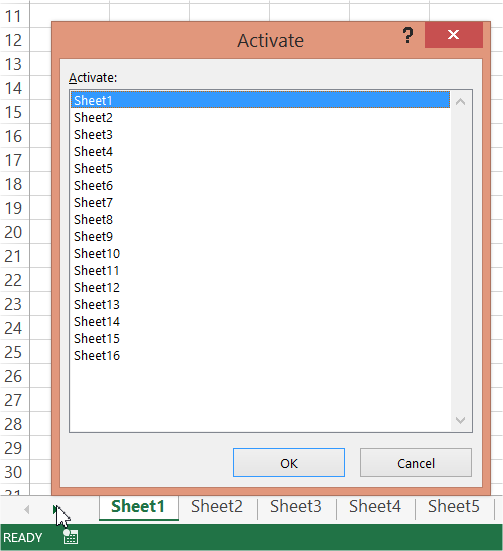Pick Sheet13 in the sheet list
The image size is (503, 551).
(x=260, y=304)
